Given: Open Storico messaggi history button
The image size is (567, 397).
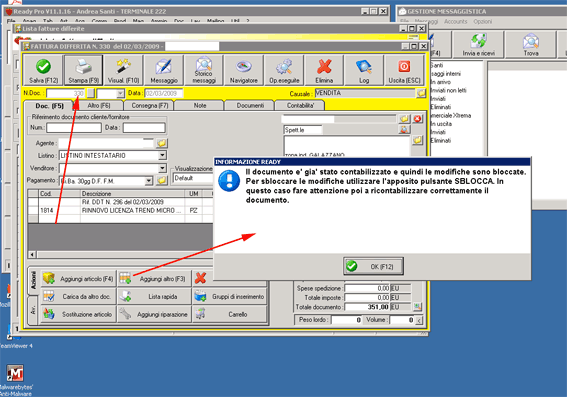Looking at the screenshot, I should (204, 70).
